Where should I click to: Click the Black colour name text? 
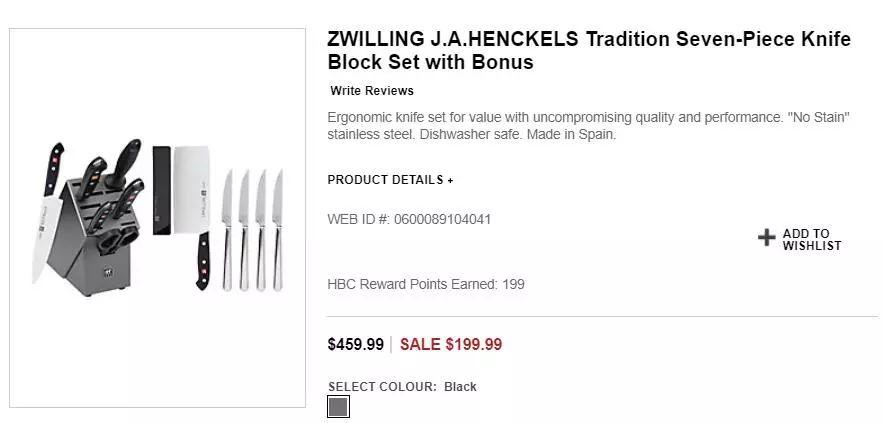click(461, 387)
